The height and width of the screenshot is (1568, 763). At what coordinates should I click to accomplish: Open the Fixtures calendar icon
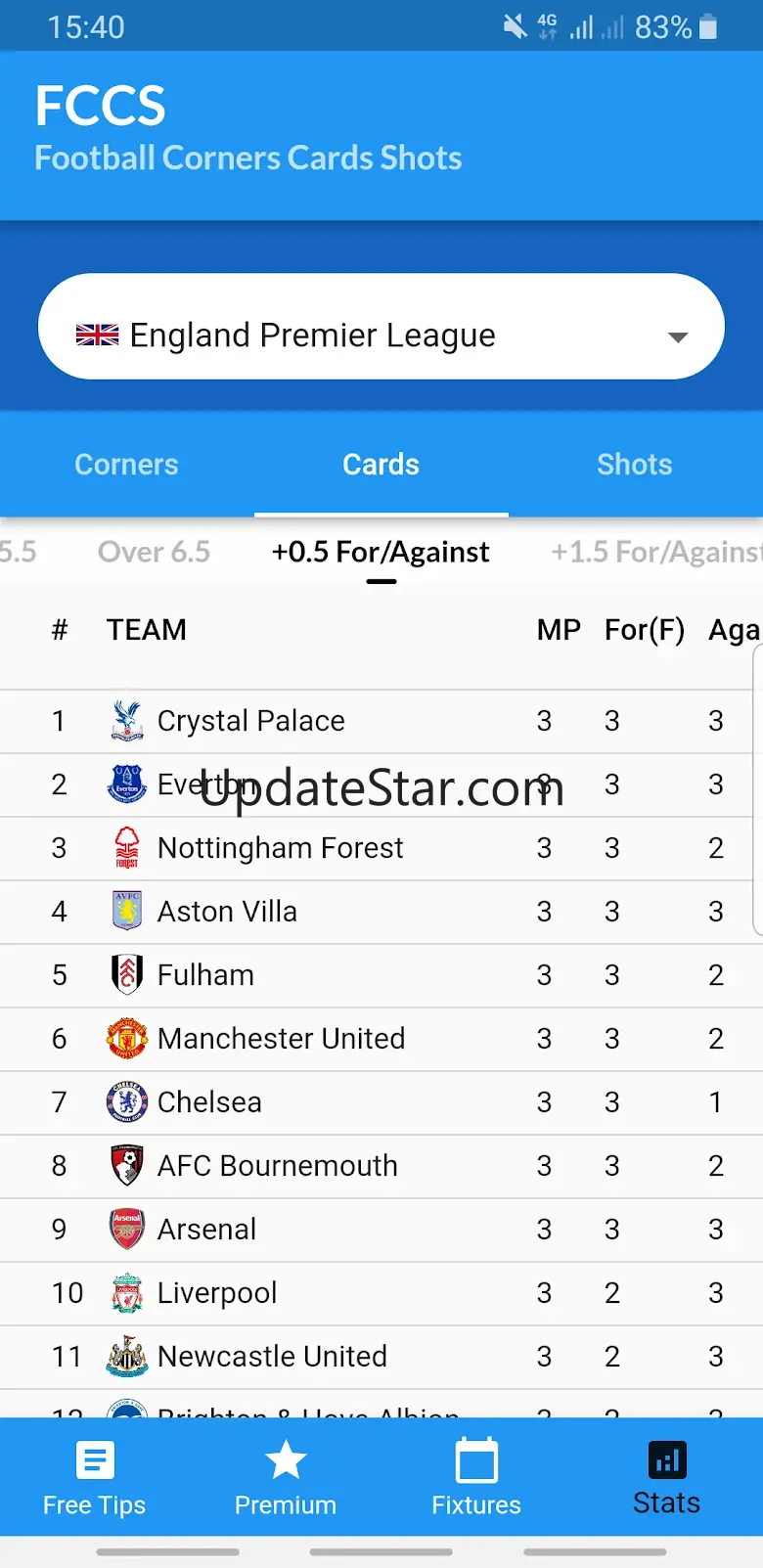coord(476,1461)
